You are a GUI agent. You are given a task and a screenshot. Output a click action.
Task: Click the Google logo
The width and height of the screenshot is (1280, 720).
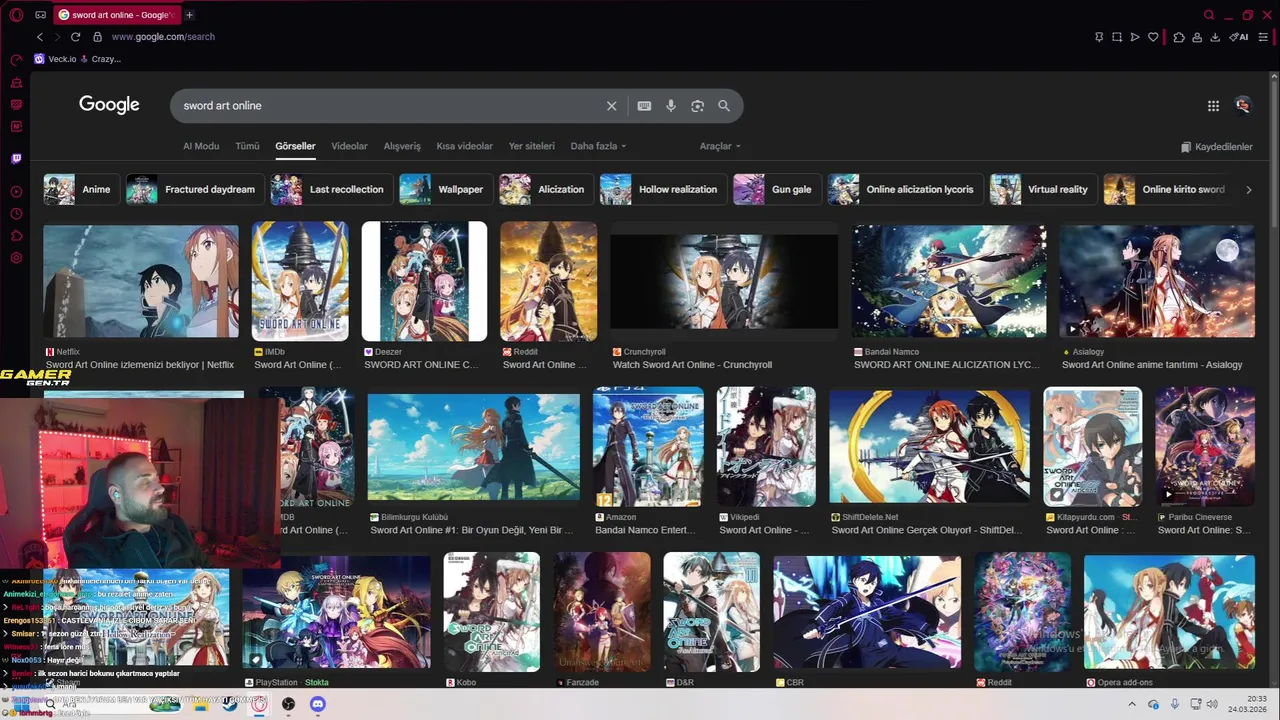(x=109, y=105)
